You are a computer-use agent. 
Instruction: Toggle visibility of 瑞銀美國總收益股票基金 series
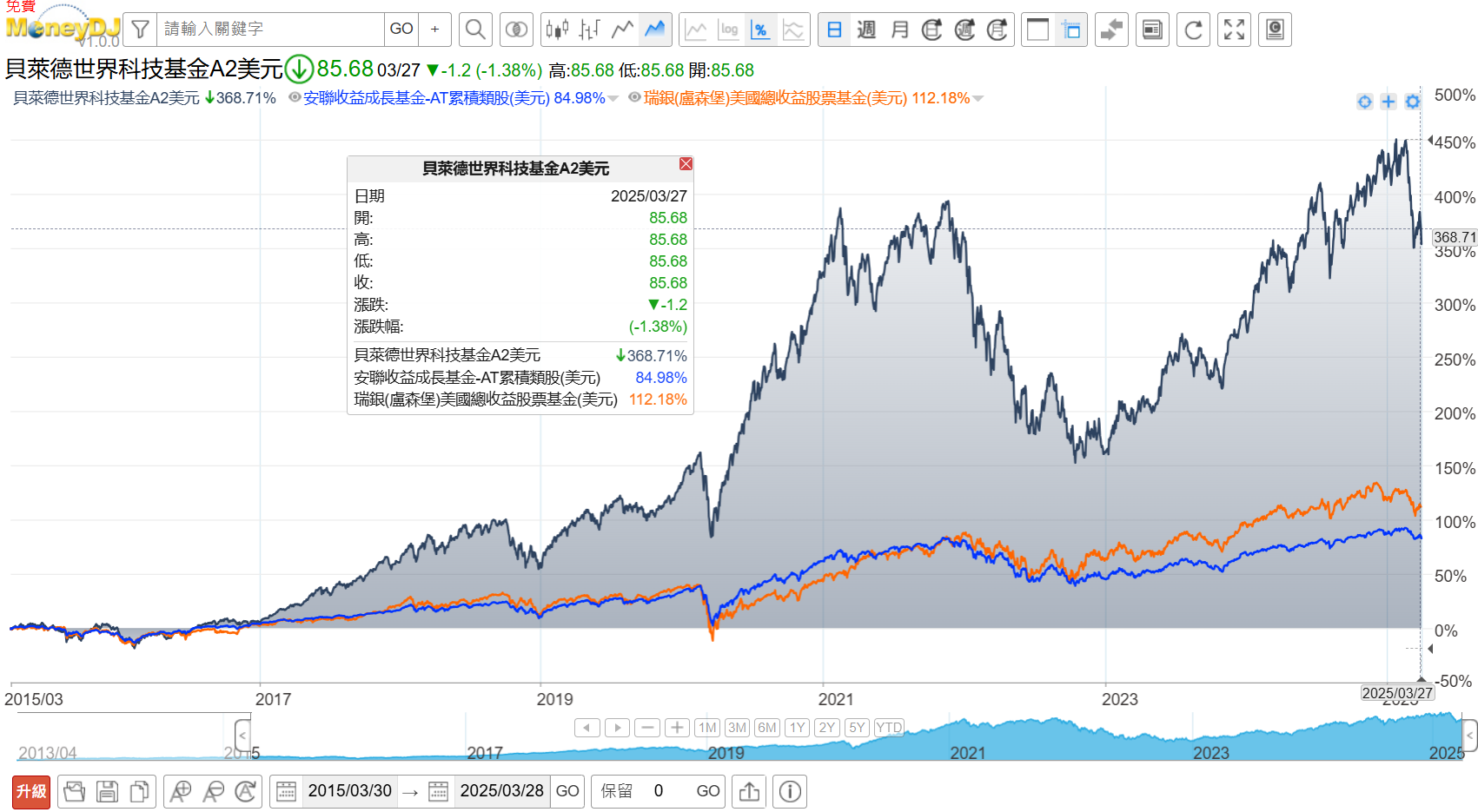point(634,98)
